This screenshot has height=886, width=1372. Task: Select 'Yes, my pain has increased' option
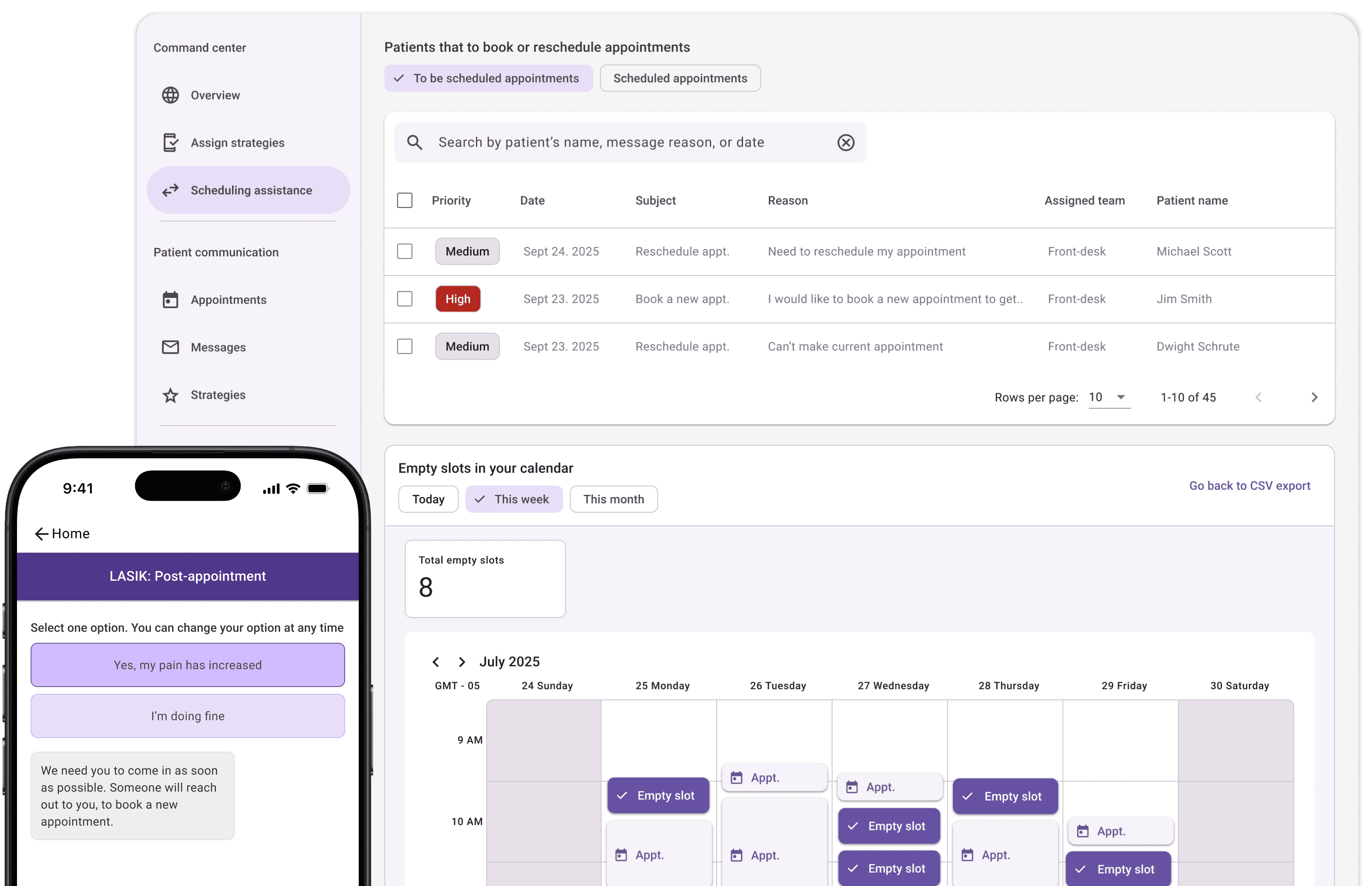point(187,664)
